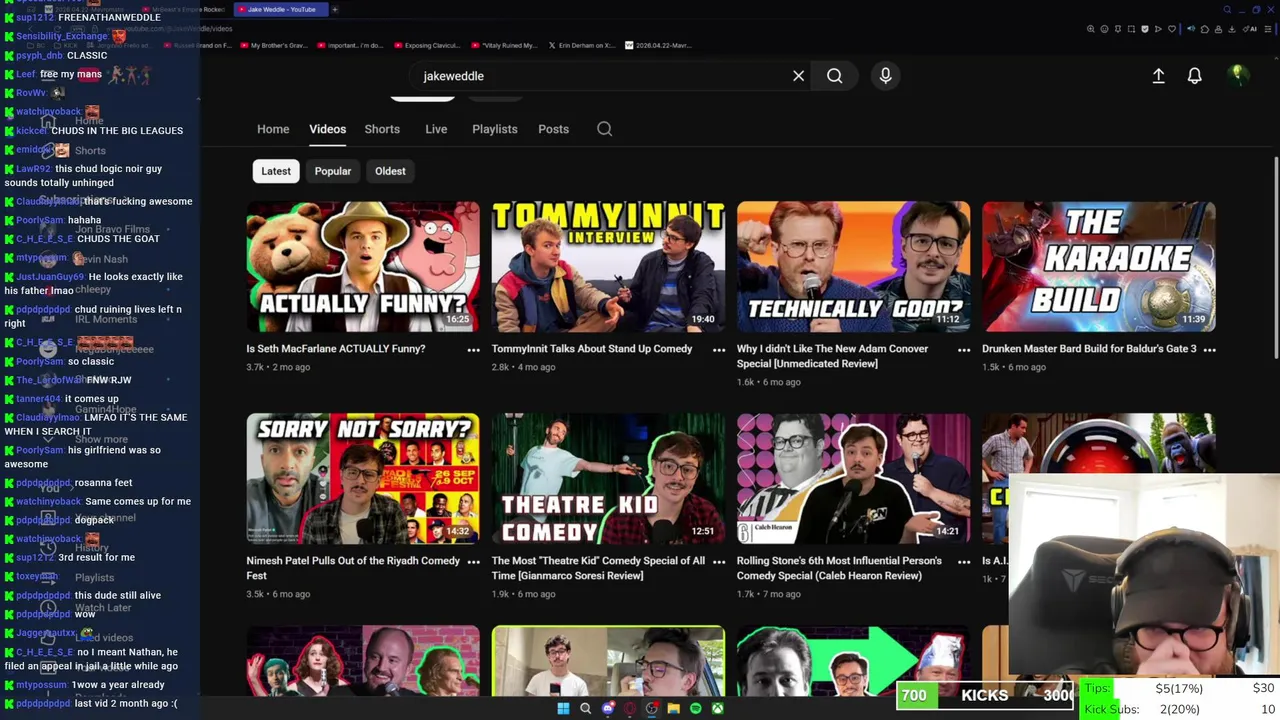Open title Nimesh Patel Pulls Out of Riyadh Comedy Fest
This screenshot has height=720, width=1280.
click(353, 568)
